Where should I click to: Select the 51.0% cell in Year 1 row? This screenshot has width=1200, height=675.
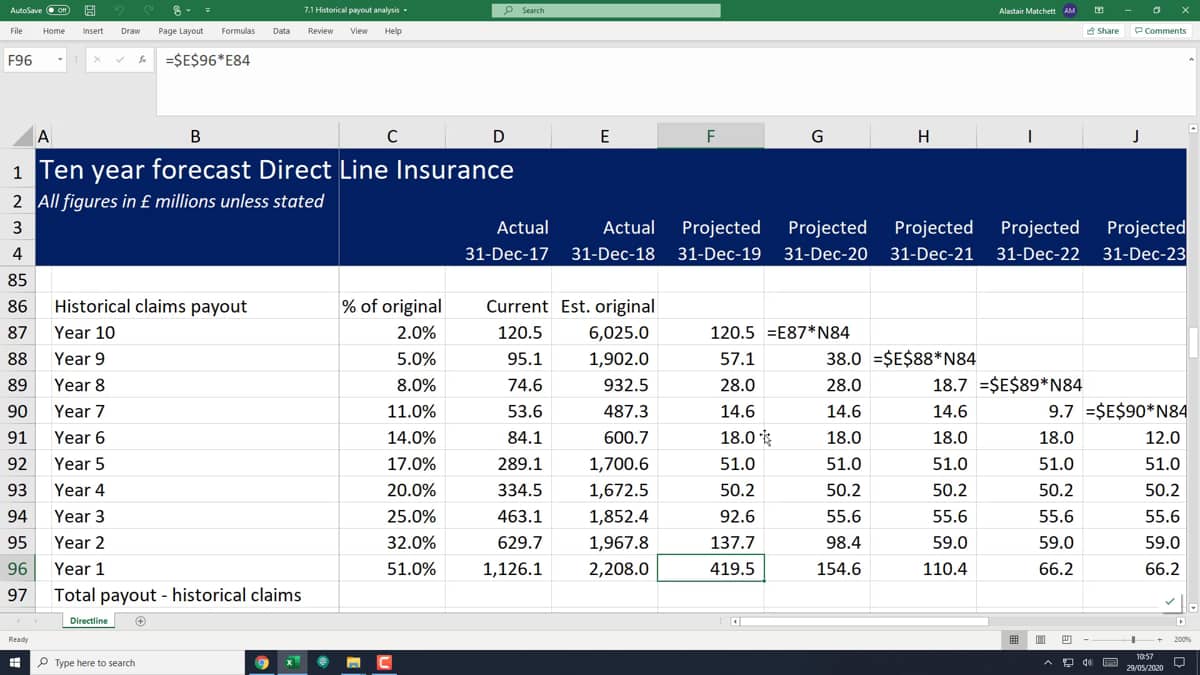pos(392,568)
